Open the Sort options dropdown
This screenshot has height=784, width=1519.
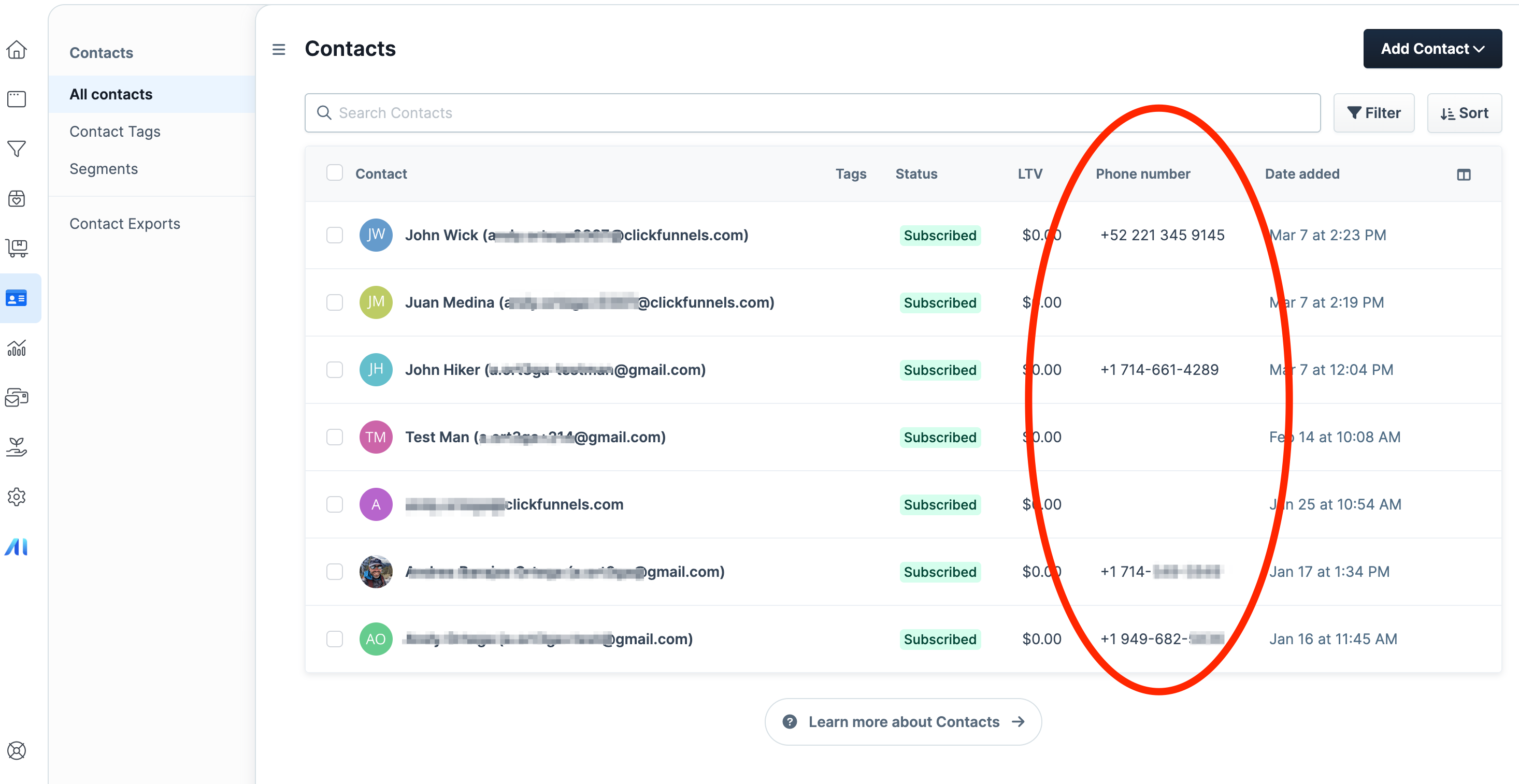click(1464, 113)
